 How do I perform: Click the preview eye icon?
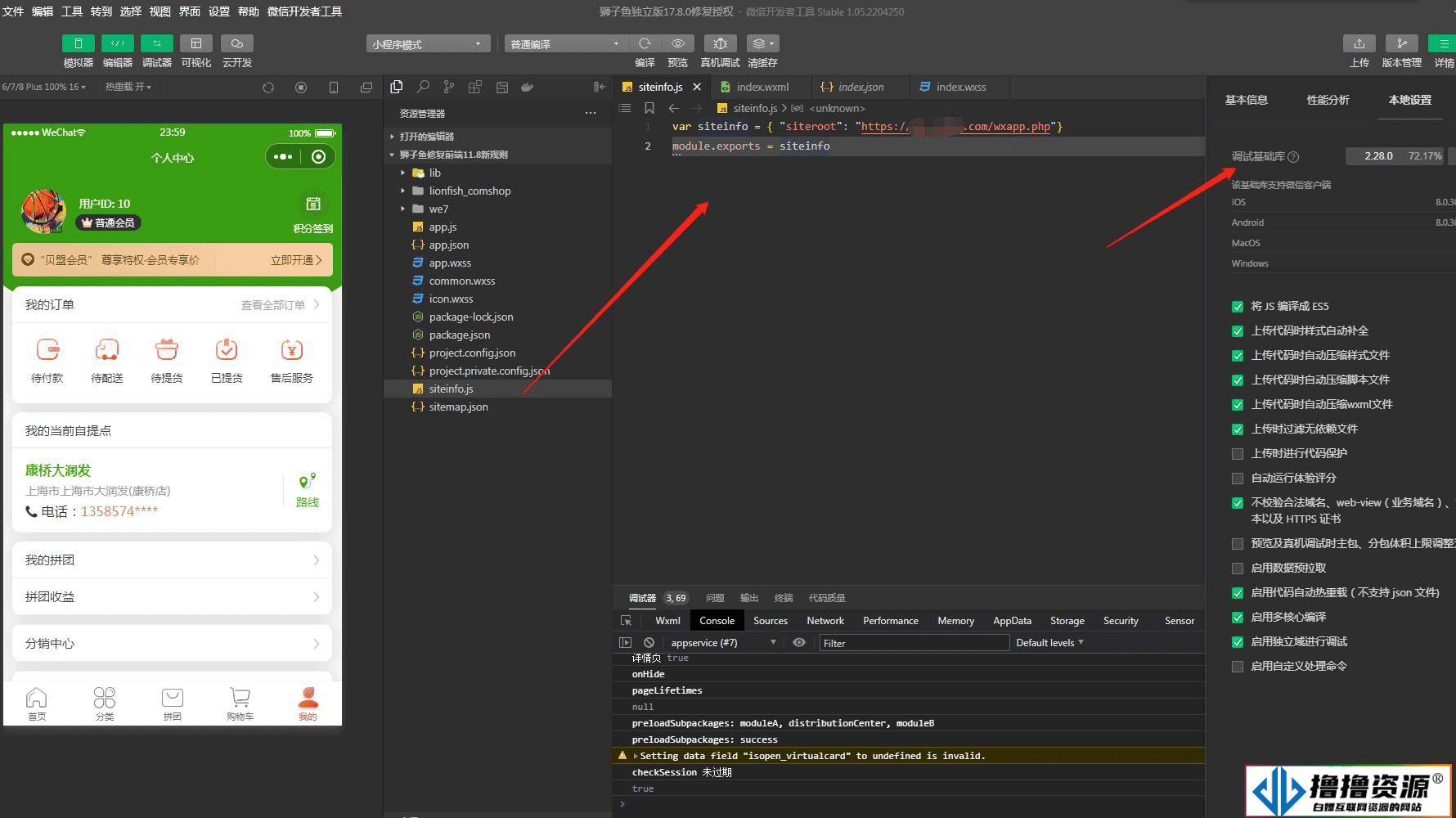pos(678,43)
